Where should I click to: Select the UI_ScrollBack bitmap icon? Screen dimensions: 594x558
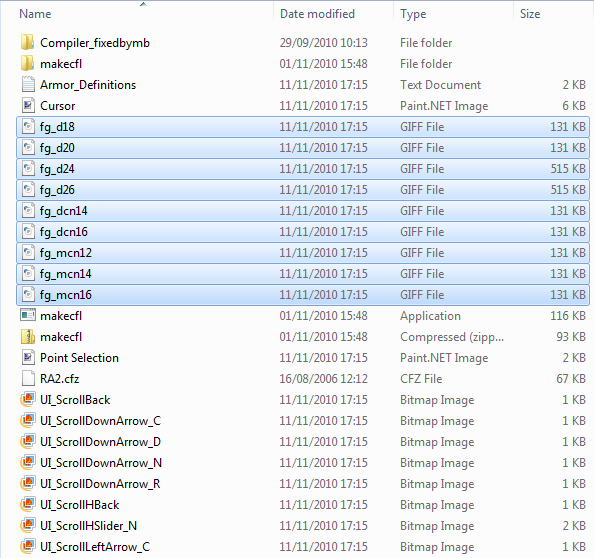coord(28,399)
